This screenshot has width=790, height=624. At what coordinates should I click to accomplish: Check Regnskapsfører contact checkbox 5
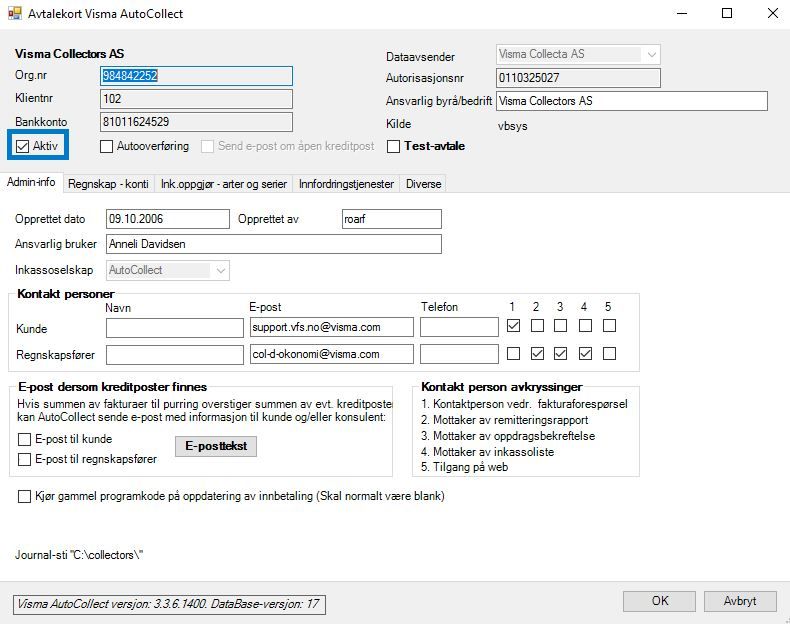click(610, 354)
